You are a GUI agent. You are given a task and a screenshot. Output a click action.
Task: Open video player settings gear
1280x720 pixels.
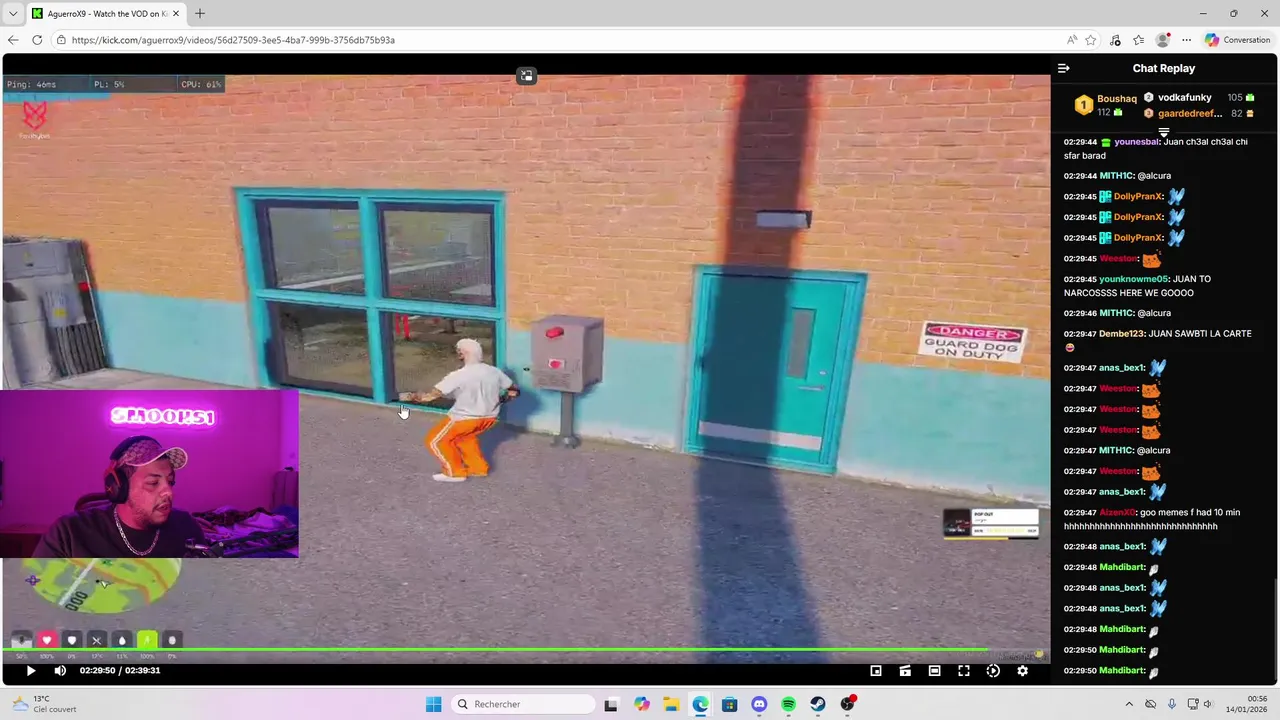(x=1022, y=671)
